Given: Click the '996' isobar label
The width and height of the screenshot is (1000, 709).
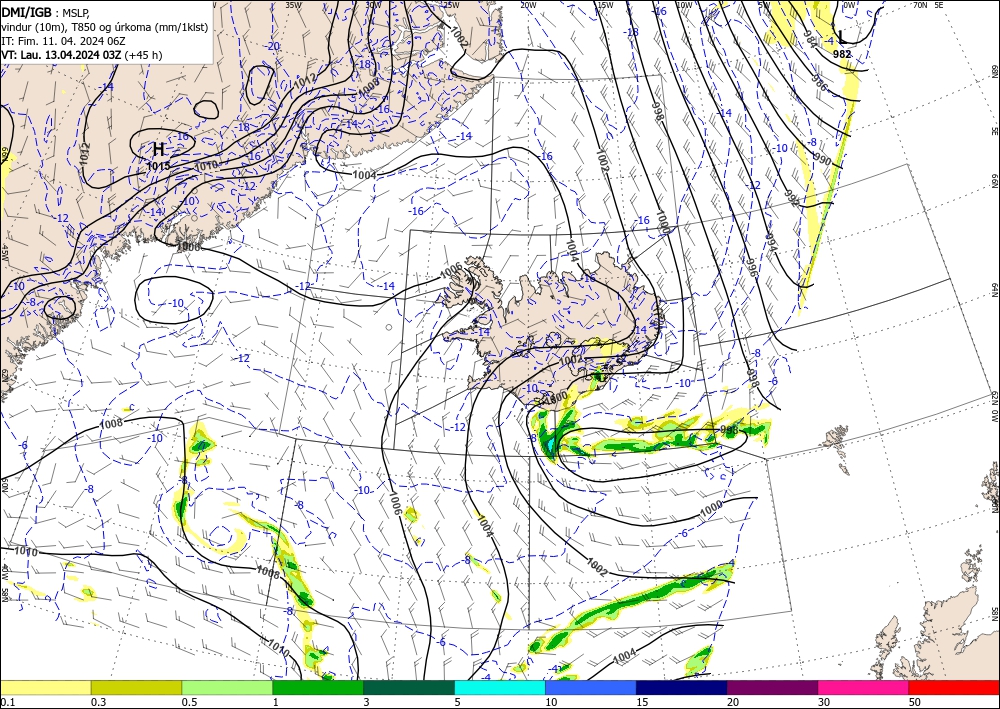Looking at the screenshot, I should pos(751,268).
